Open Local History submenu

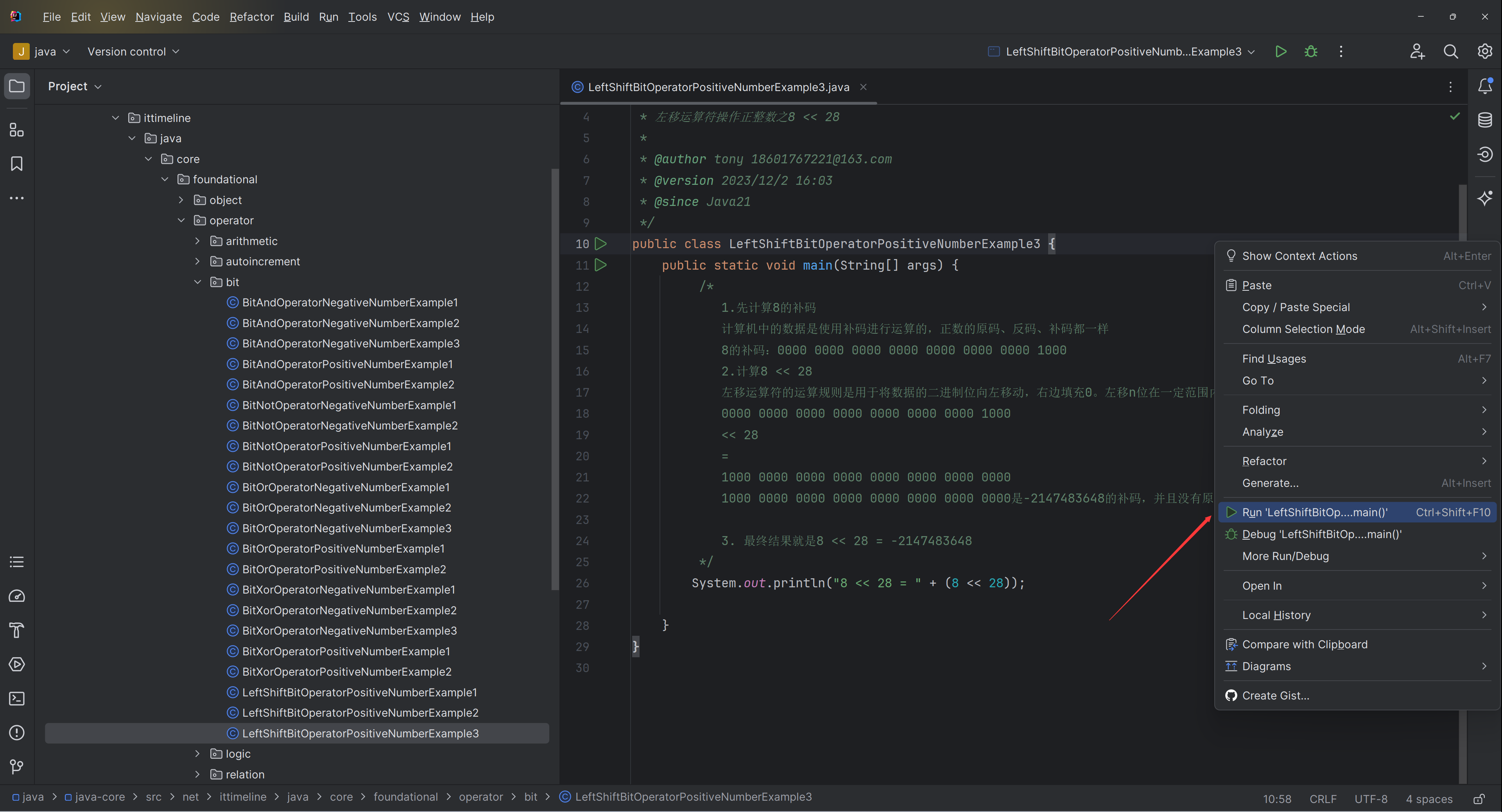(1357, 615)
